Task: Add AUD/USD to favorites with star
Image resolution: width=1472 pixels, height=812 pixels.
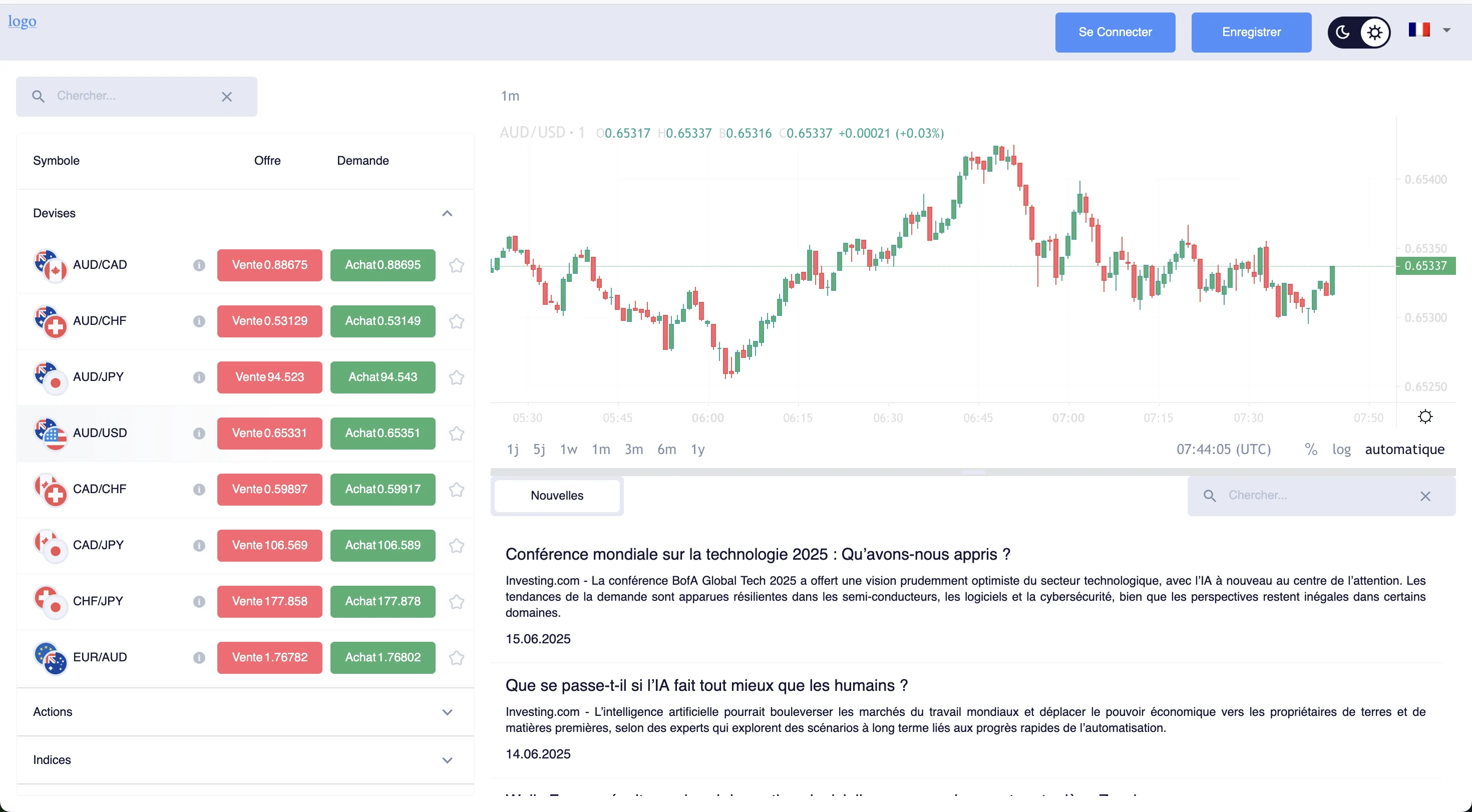Action: pos(457,434)
